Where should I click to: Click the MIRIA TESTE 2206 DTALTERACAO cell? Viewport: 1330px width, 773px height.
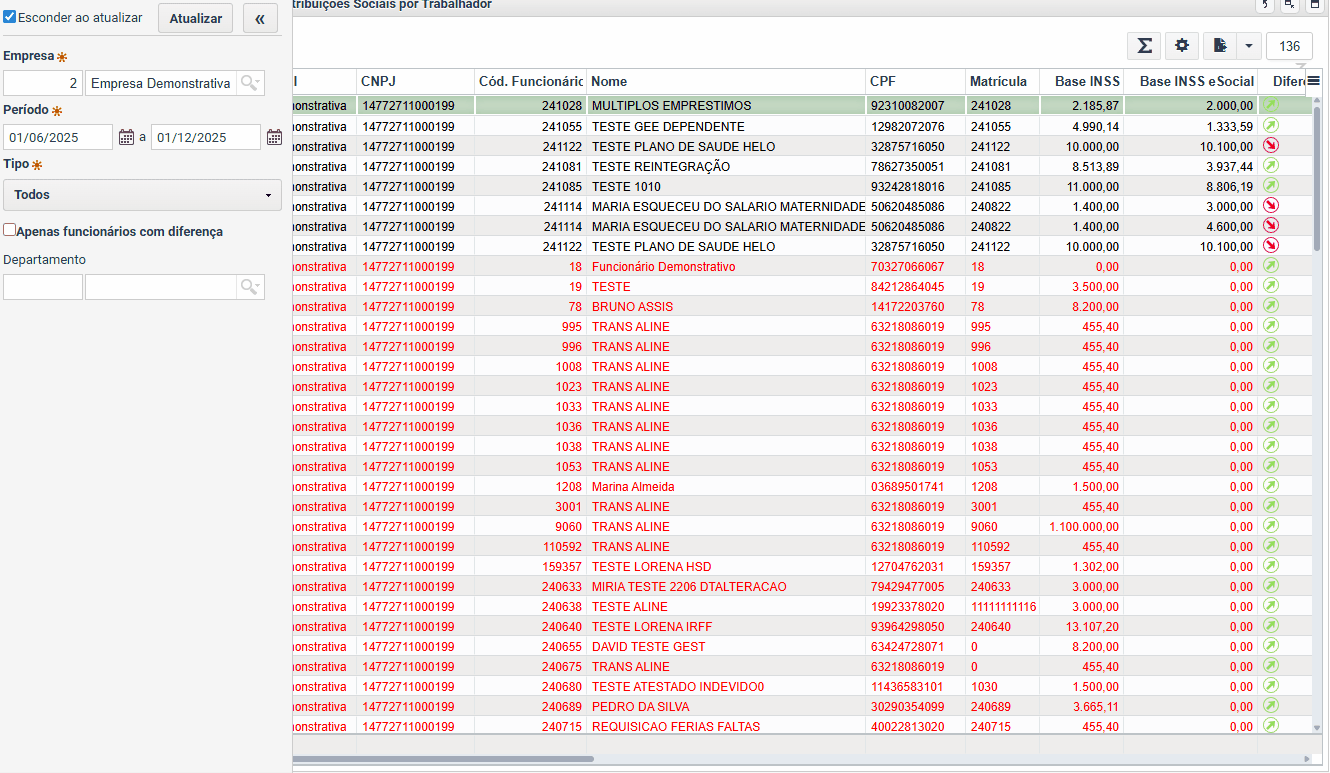(726, 586)
